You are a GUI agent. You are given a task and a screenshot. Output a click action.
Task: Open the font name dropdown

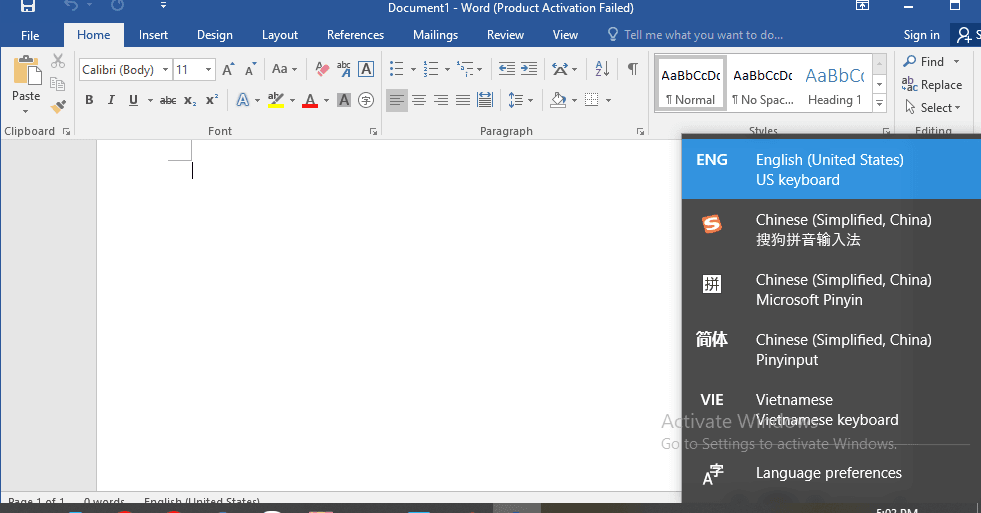pos(165,69)
